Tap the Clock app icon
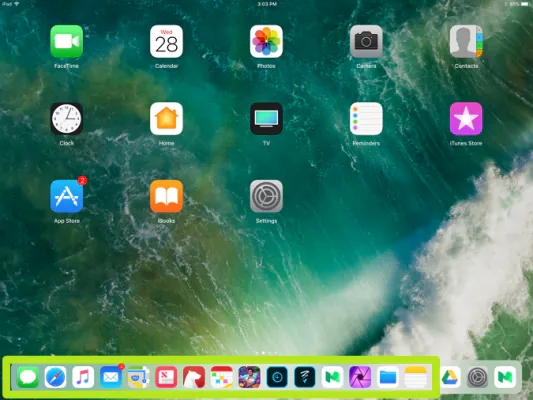Screen dimensions: 533x400 (x=67, y=119)
